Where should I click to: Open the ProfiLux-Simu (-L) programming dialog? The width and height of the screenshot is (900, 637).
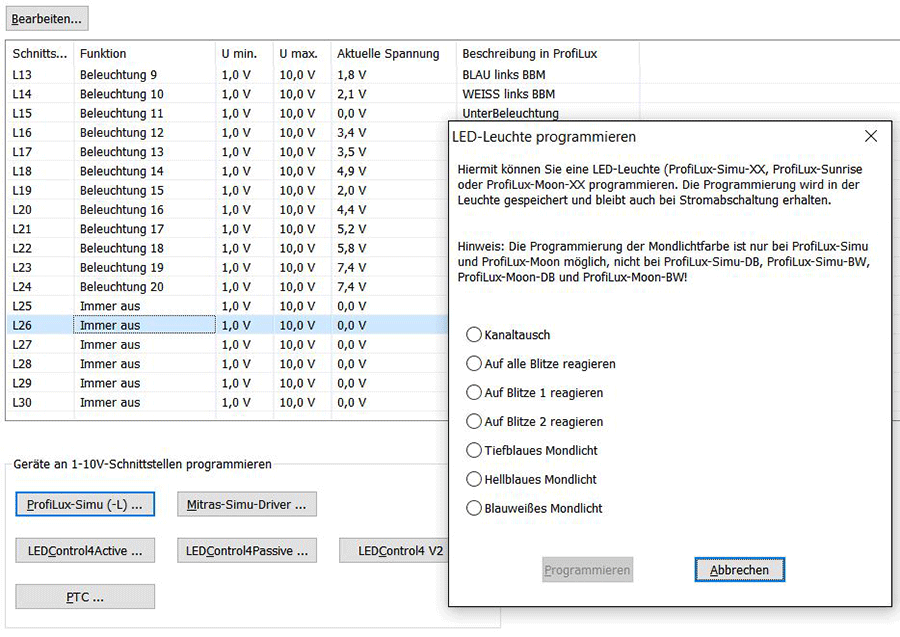pos(84,504)
